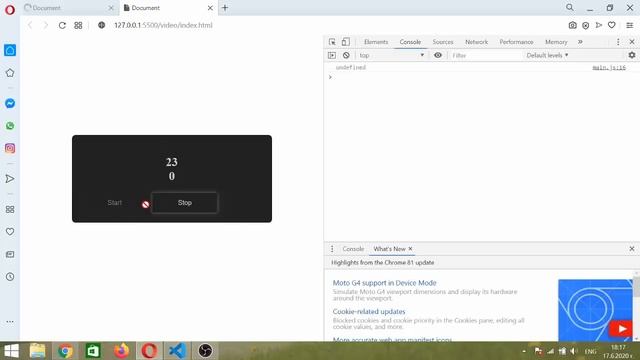Play the What's New video thumbnail
Screen dimensions: 640x360
(595, 310)
